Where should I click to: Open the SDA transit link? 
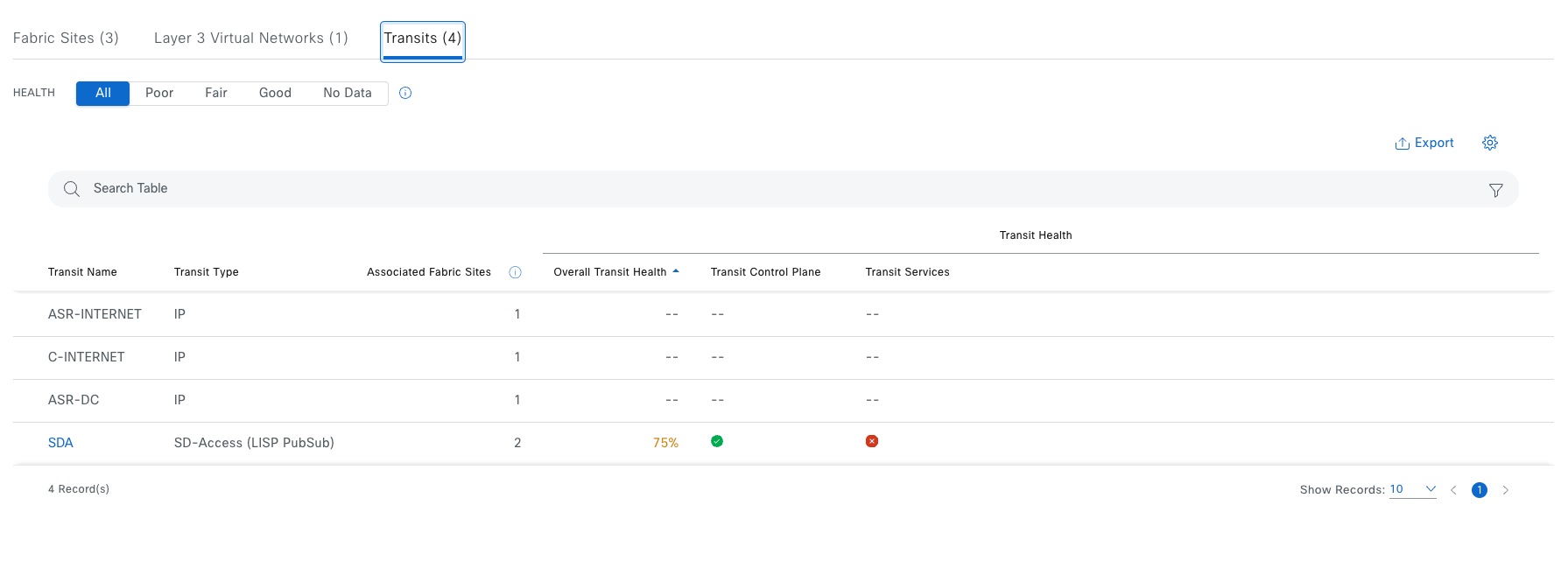point(60,443)
